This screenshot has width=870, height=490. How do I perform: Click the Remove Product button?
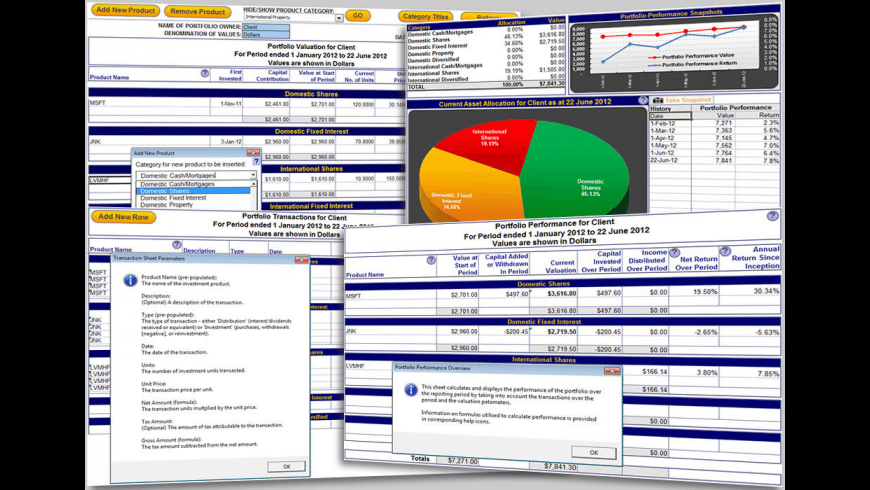click(197, 12)
